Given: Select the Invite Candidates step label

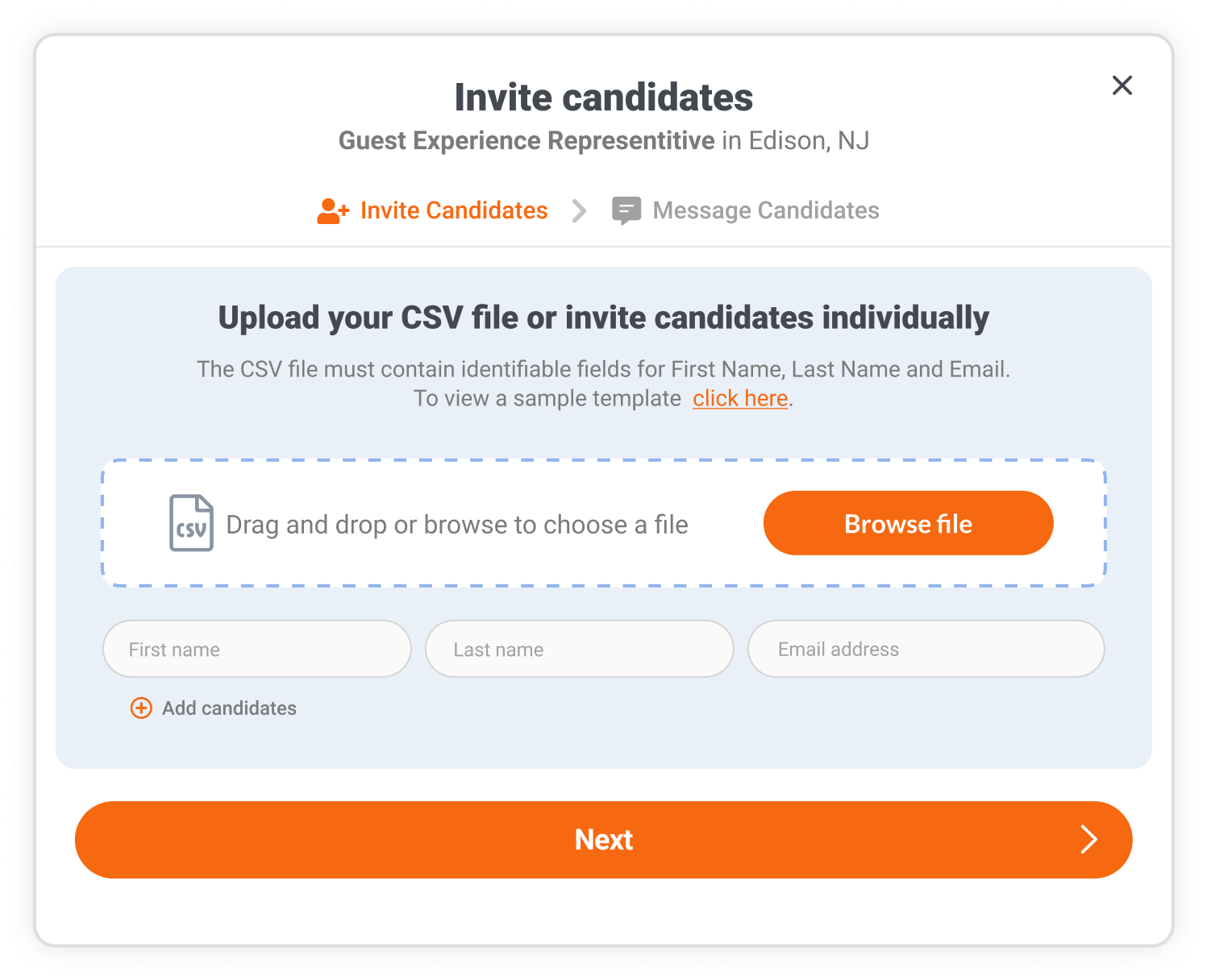Looking at the screenshot, I should click(x=454, y=211).
